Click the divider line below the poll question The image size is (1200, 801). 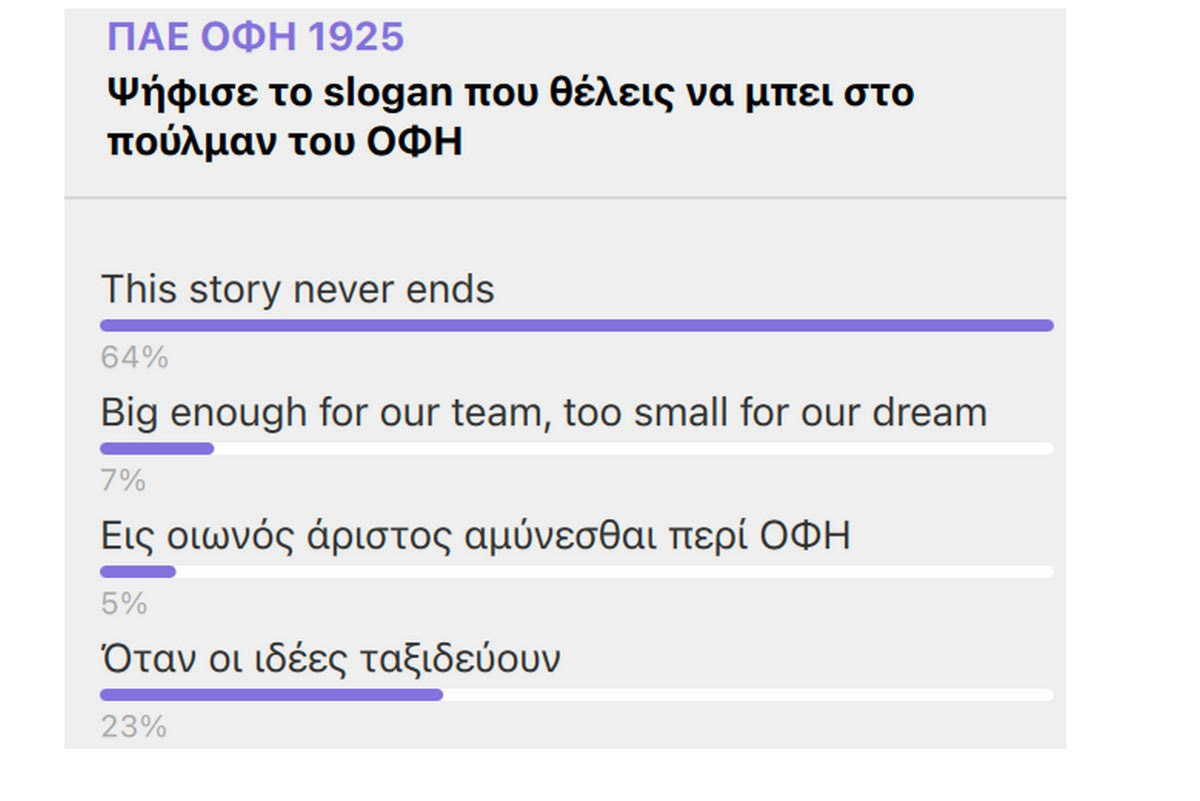tap(565, 198)
